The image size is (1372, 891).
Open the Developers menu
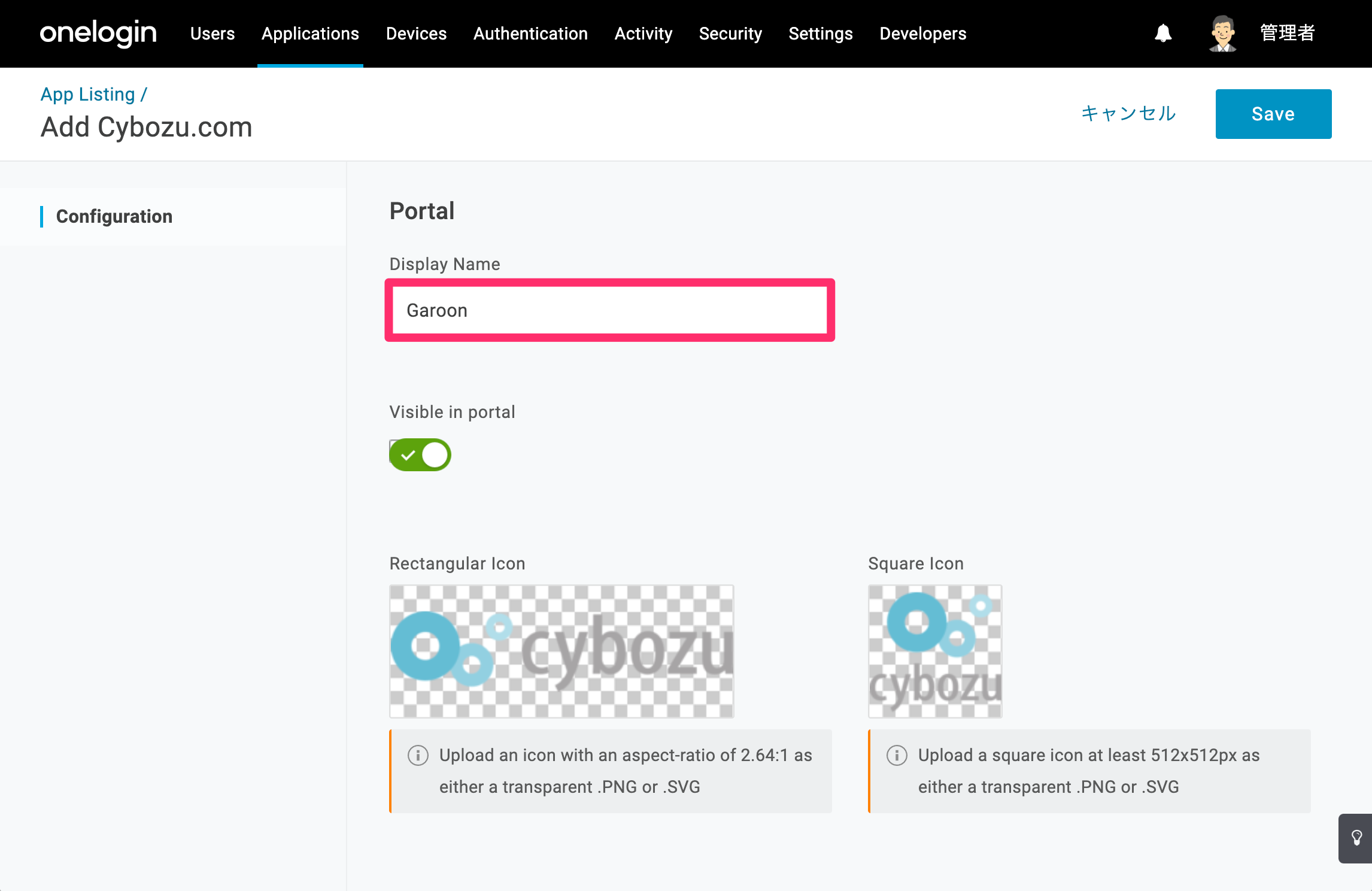click(x=922, y=34)
